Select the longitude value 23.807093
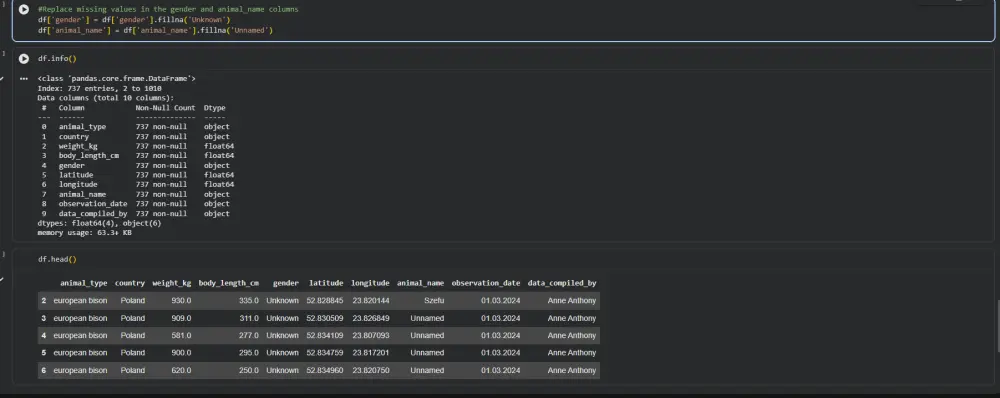 [x=371, y=335]
